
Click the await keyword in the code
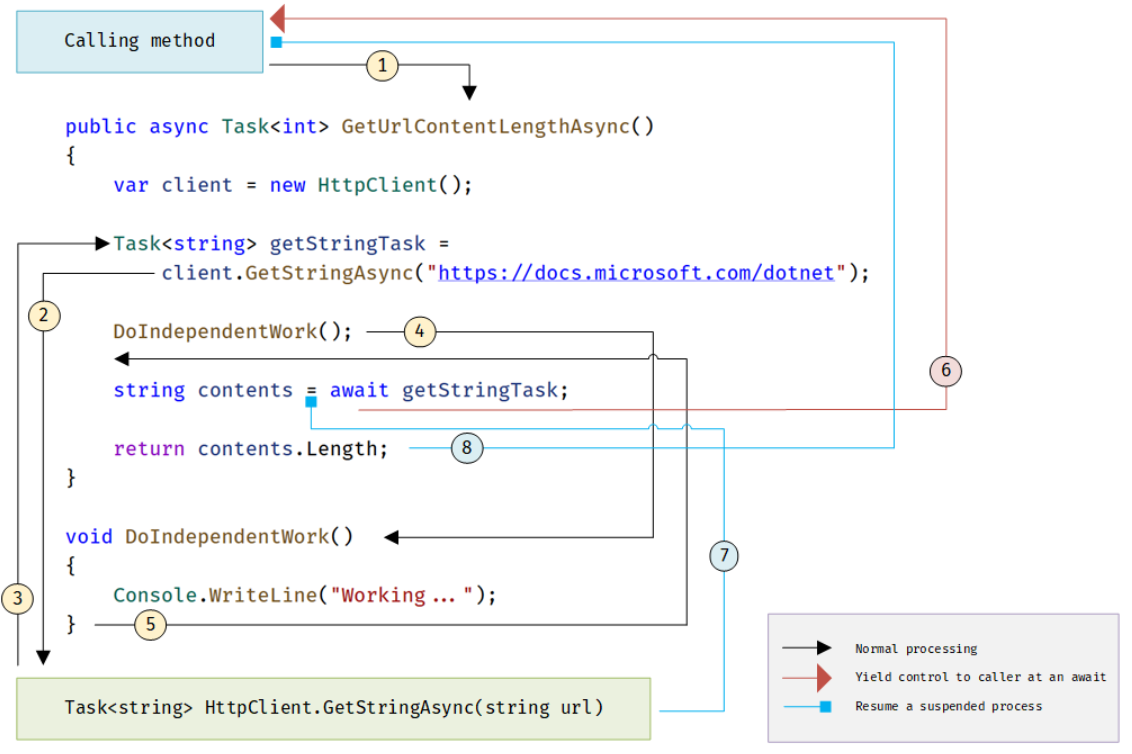click(x=359, y=390)
